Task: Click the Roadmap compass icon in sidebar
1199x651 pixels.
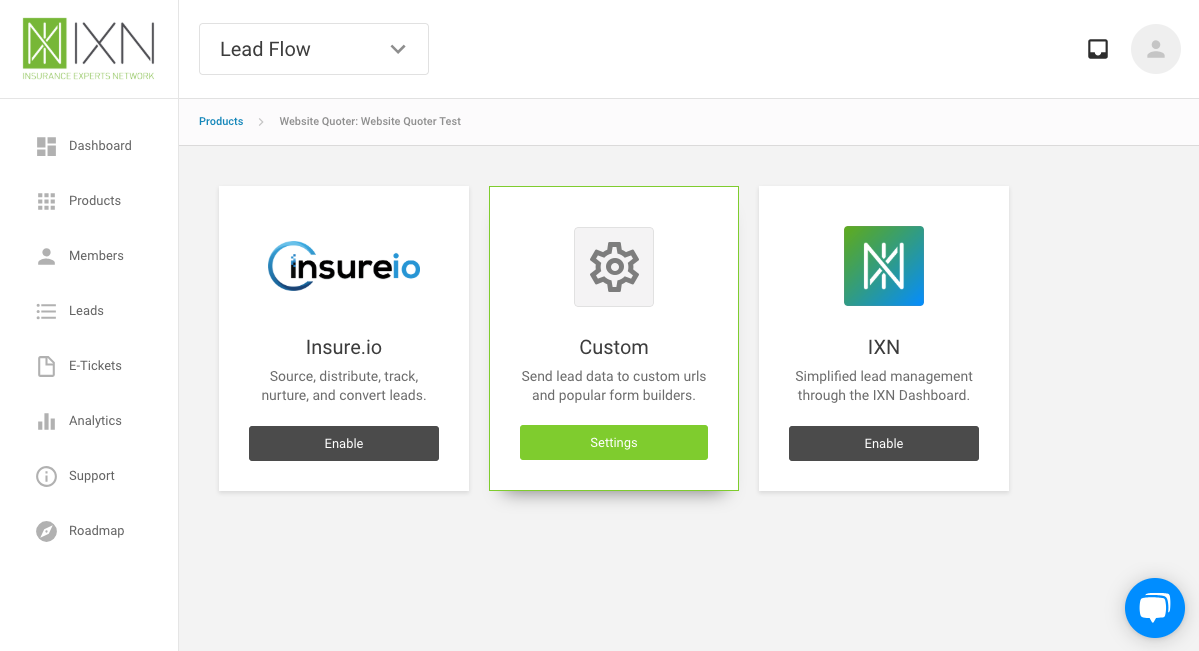Action: (47, 531)
